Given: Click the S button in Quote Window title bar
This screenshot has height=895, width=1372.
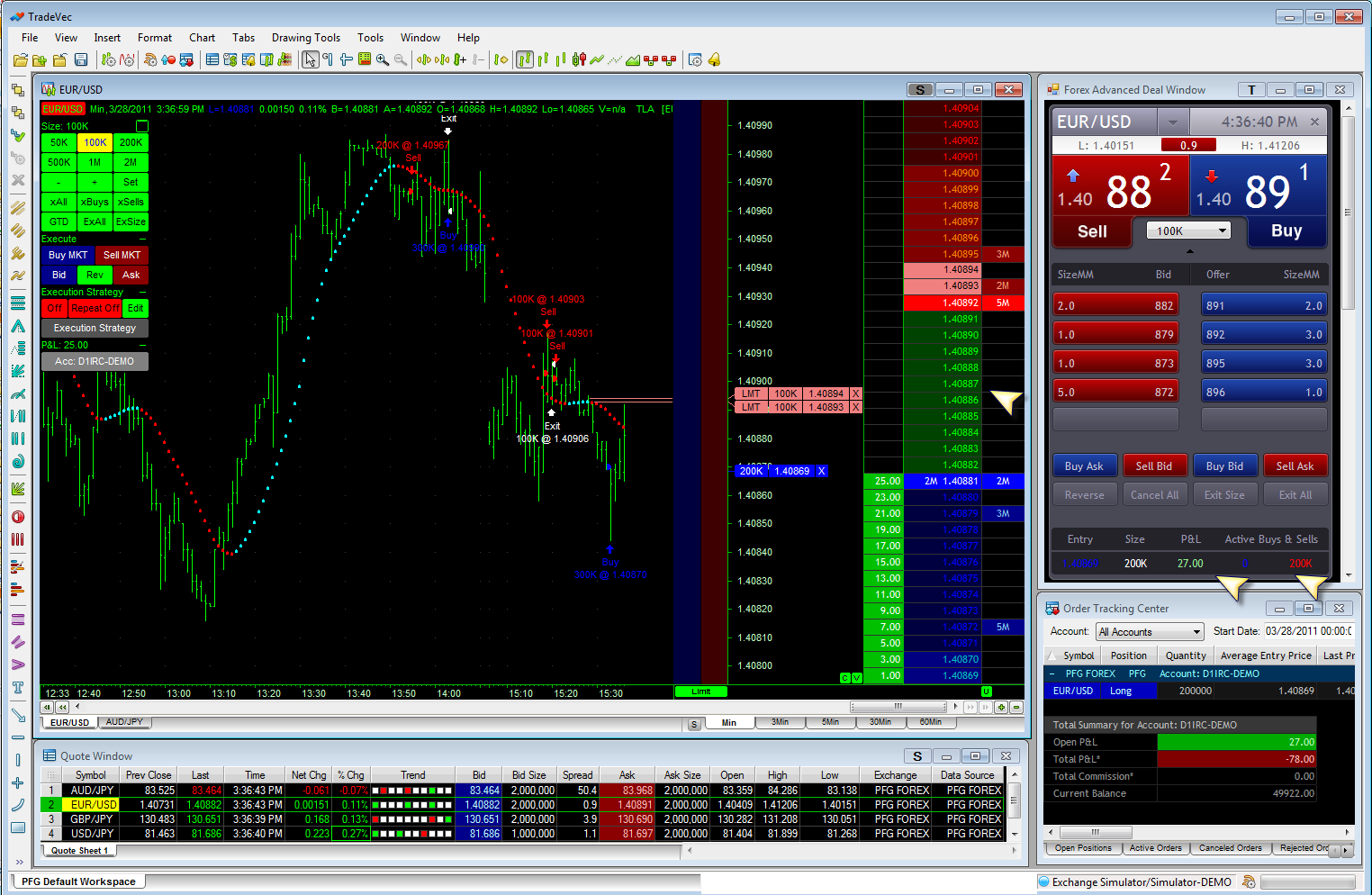Looking at the screenshot, I should pyautogui.click(x=917, y=756).
